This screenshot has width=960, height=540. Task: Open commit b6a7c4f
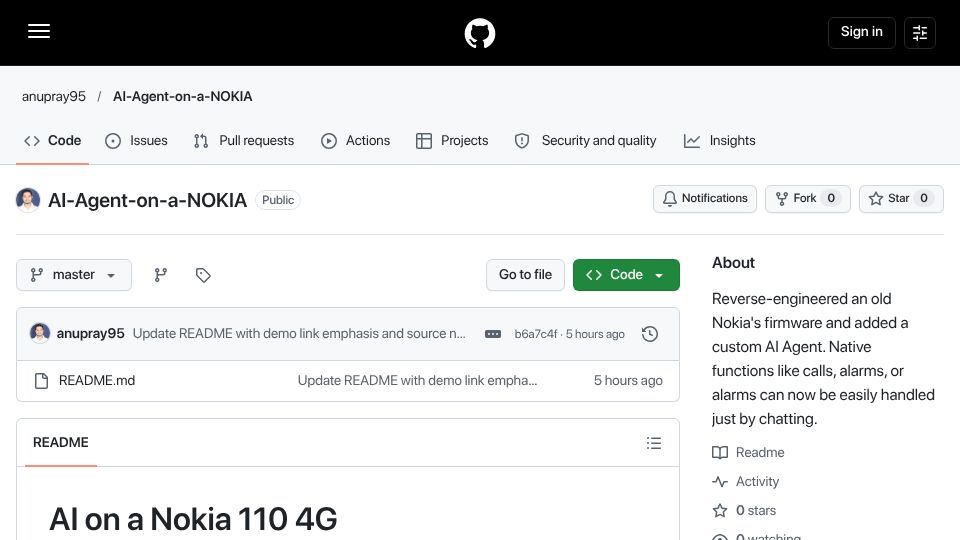(x=536, y=334)
